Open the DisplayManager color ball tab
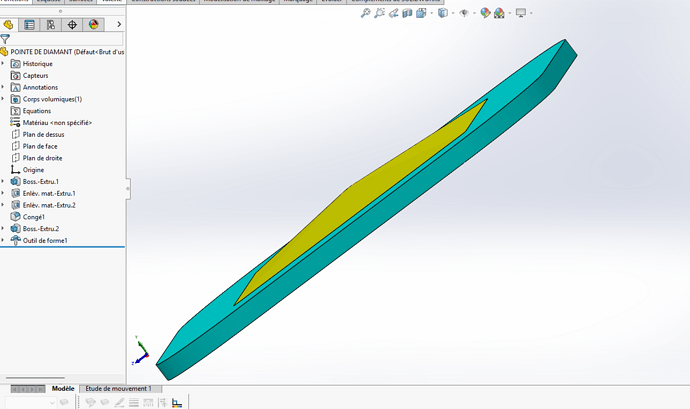The height and width of the screenshot is (409, 690). pyautogui.click(x=94, y=24)
